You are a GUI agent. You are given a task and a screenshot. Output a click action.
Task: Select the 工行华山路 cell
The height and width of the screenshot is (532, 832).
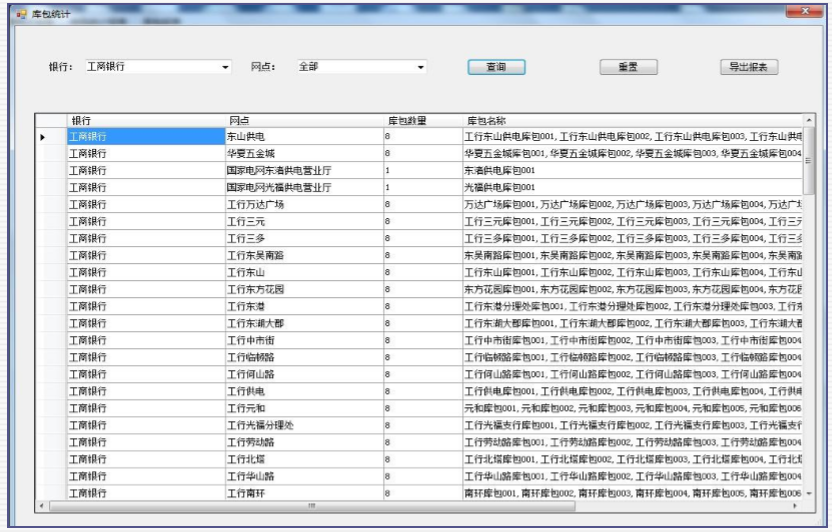click(305, 476)
